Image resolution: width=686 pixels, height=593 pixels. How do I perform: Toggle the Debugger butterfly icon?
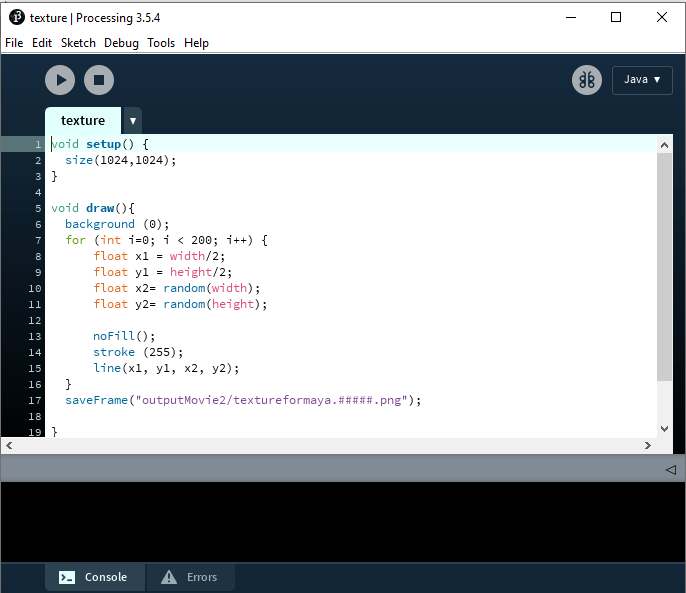pos(587,80)
